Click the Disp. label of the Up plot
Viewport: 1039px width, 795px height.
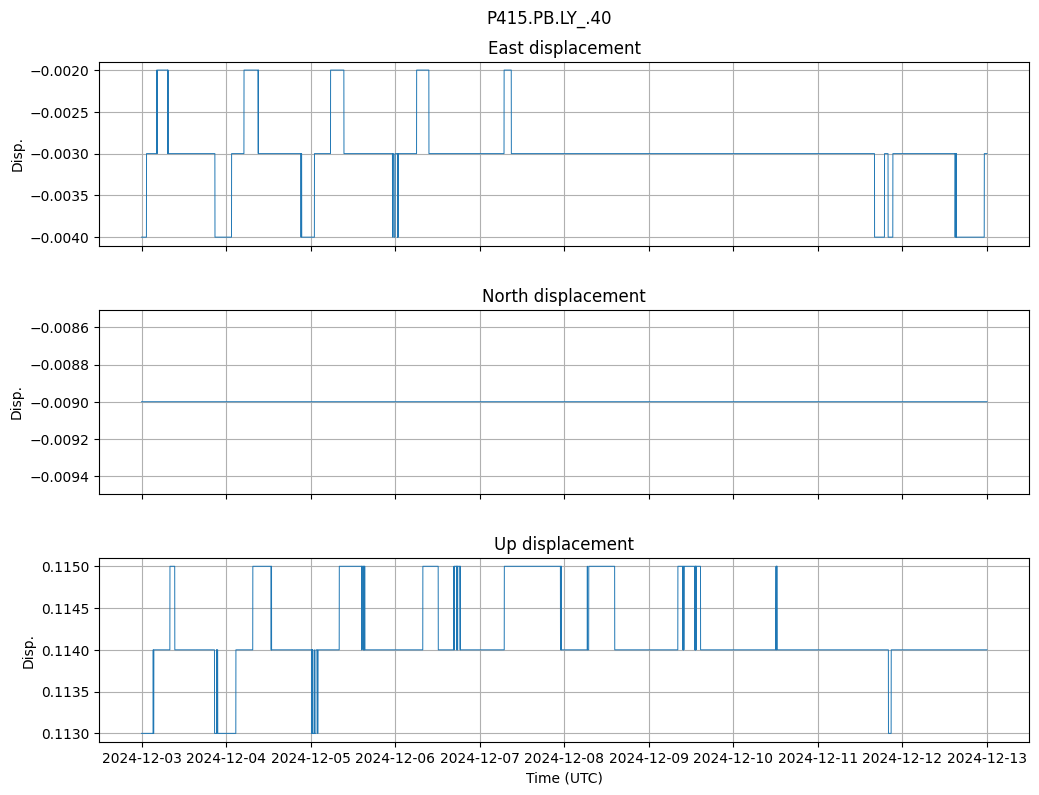29,650
